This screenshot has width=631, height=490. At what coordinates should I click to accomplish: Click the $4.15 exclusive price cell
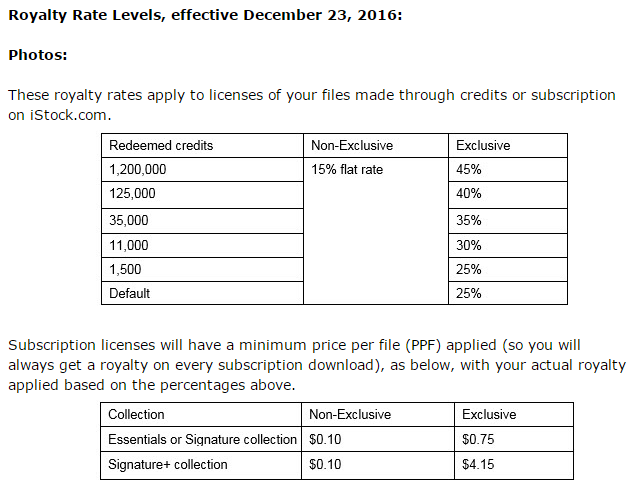(514, 465)
